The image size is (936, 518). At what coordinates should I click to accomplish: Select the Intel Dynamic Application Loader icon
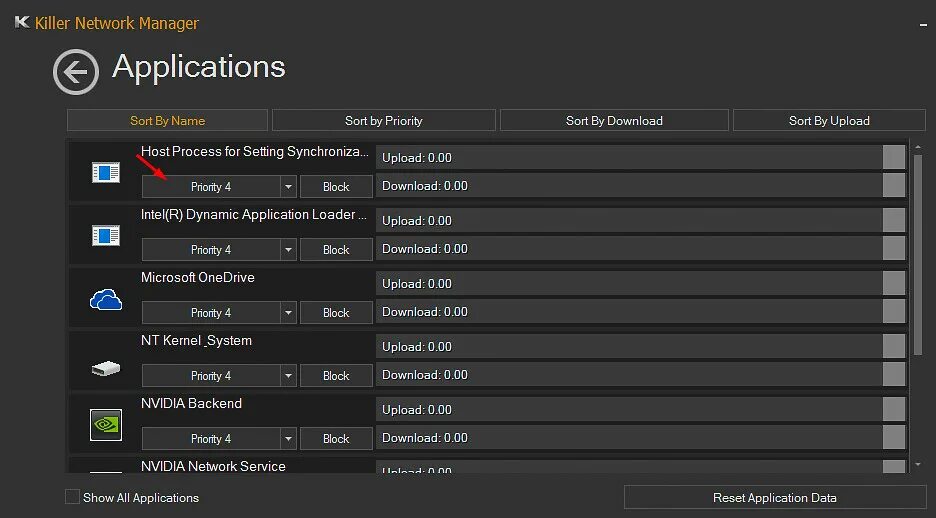(x=106, y=236)
